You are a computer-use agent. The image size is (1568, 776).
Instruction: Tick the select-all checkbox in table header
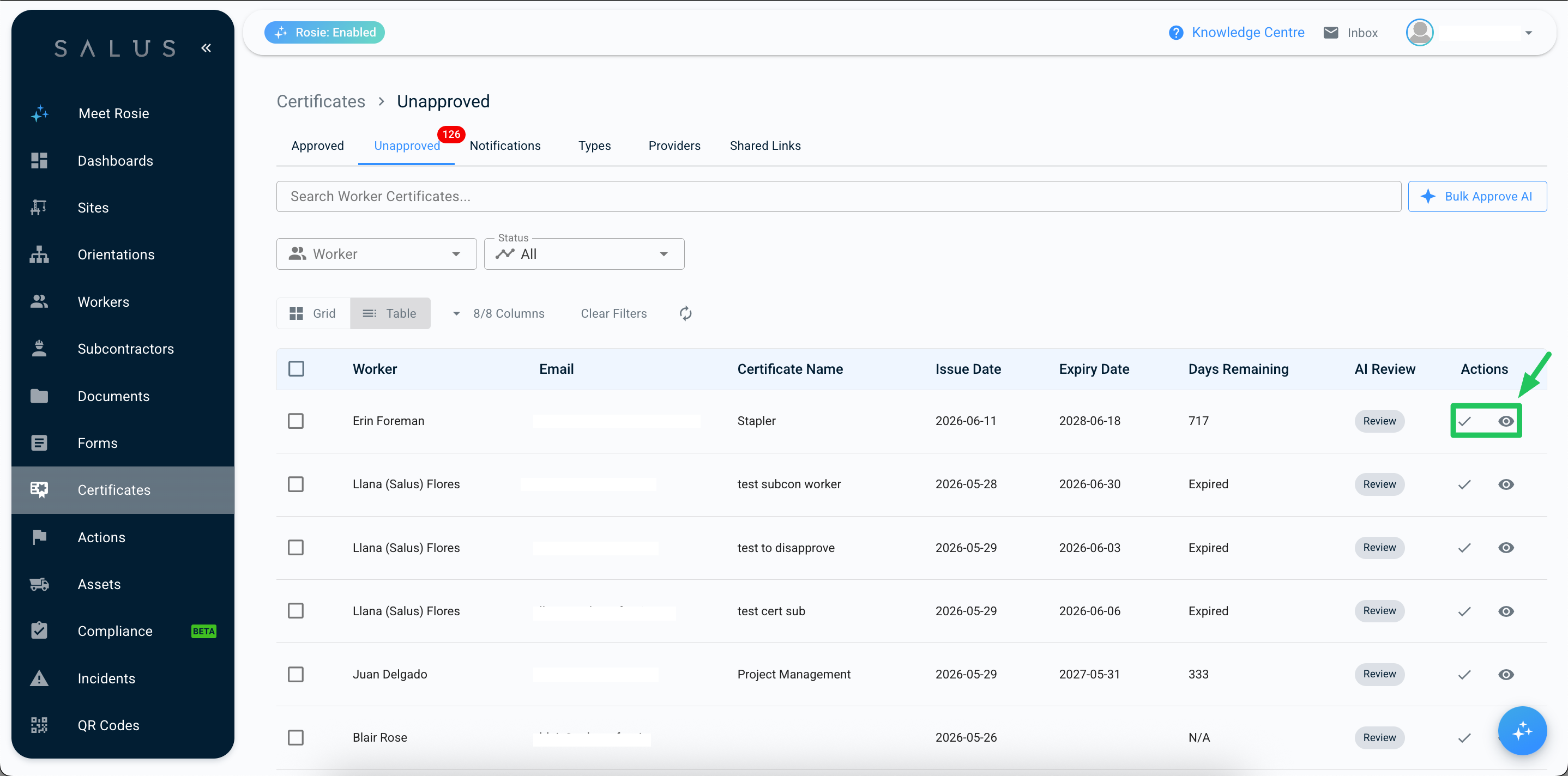point(296,369)
